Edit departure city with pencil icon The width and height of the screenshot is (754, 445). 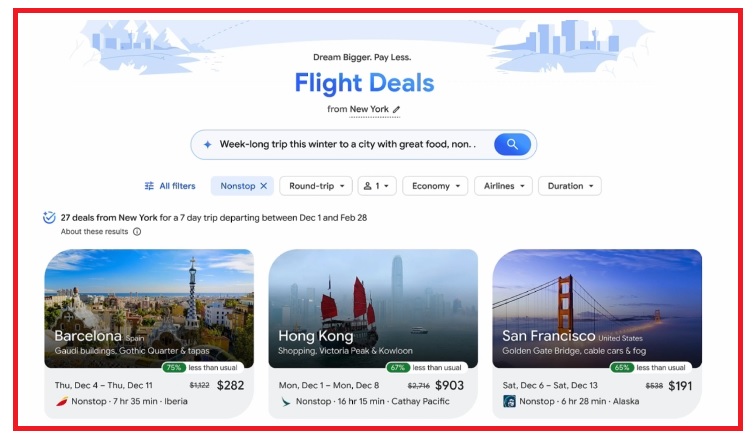[396, 110]
